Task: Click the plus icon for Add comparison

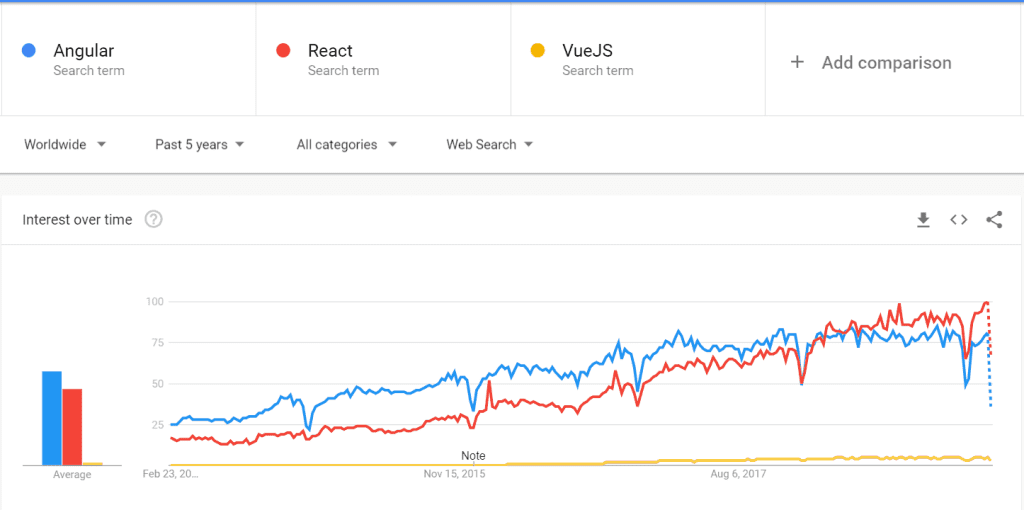Action: tap(797, 62)
